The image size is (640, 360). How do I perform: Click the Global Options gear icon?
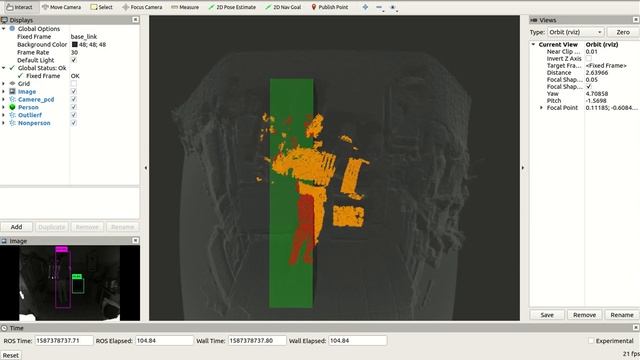click(x=12, y=29)
